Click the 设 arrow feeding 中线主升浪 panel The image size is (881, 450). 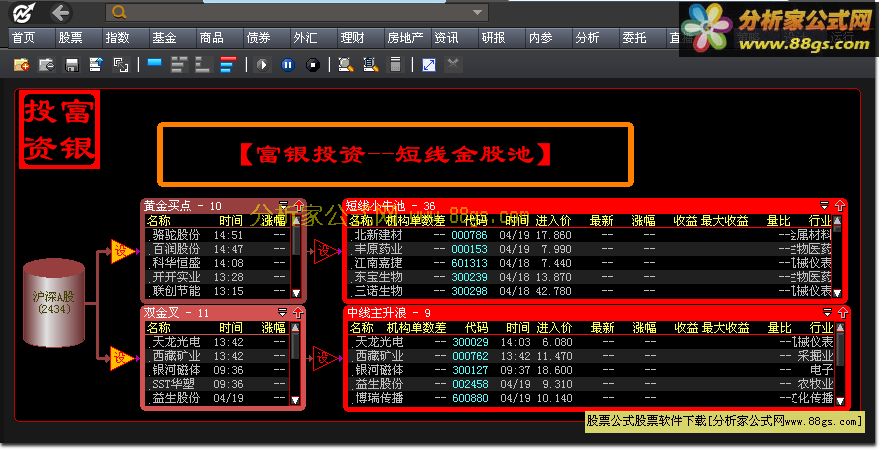[326, 358]
